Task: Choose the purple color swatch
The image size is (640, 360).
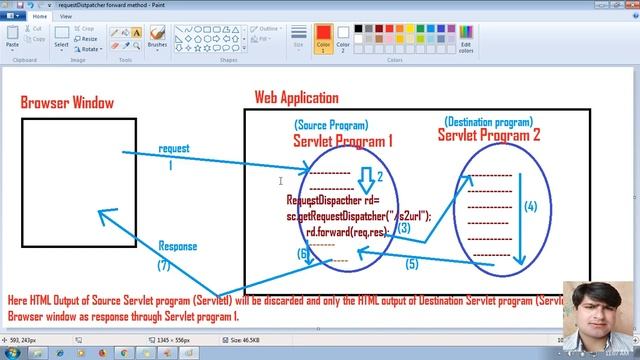Action: pos(451,28)
